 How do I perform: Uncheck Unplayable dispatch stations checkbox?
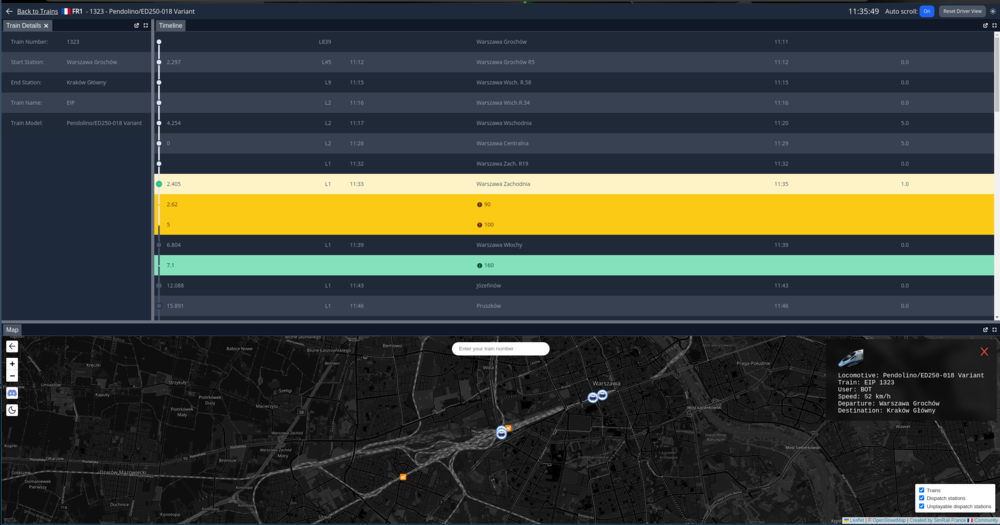[x=921, y=506]
